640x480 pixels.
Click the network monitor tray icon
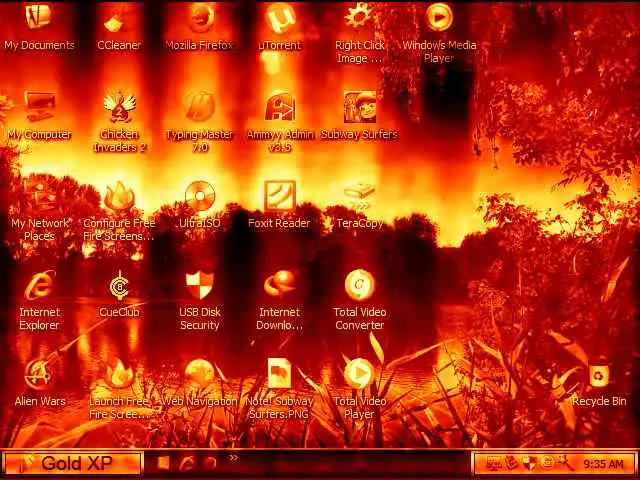tap(494, 464)
